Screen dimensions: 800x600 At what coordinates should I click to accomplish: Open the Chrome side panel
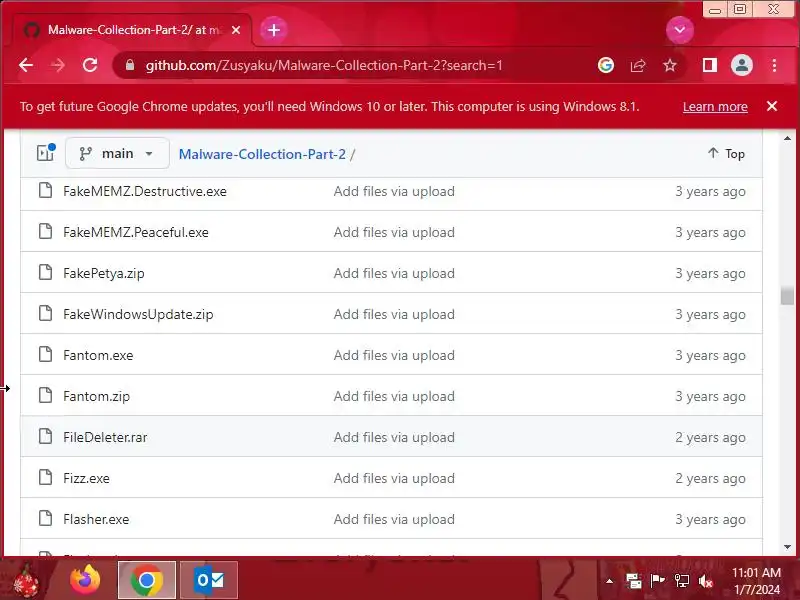tap(710, 65)
